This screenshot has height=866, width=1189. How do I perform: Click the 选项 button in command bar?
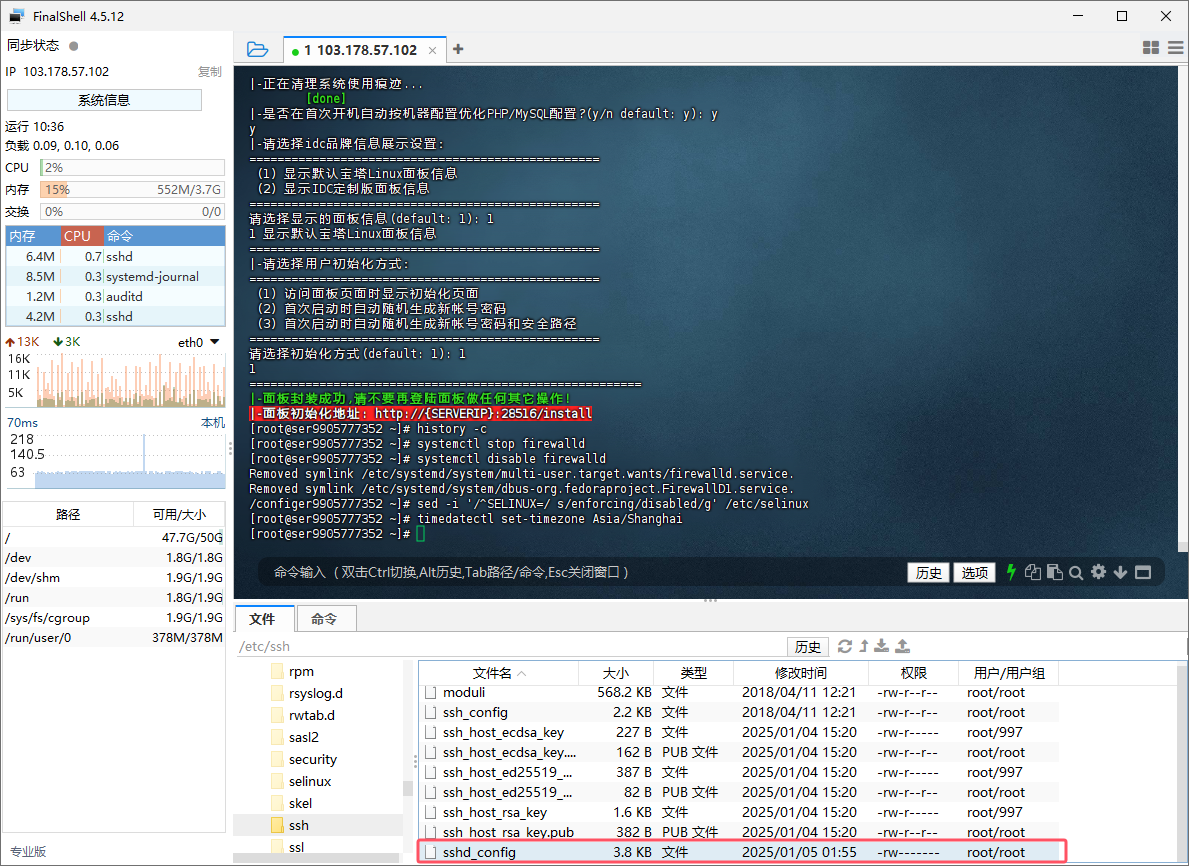(975, 572)
